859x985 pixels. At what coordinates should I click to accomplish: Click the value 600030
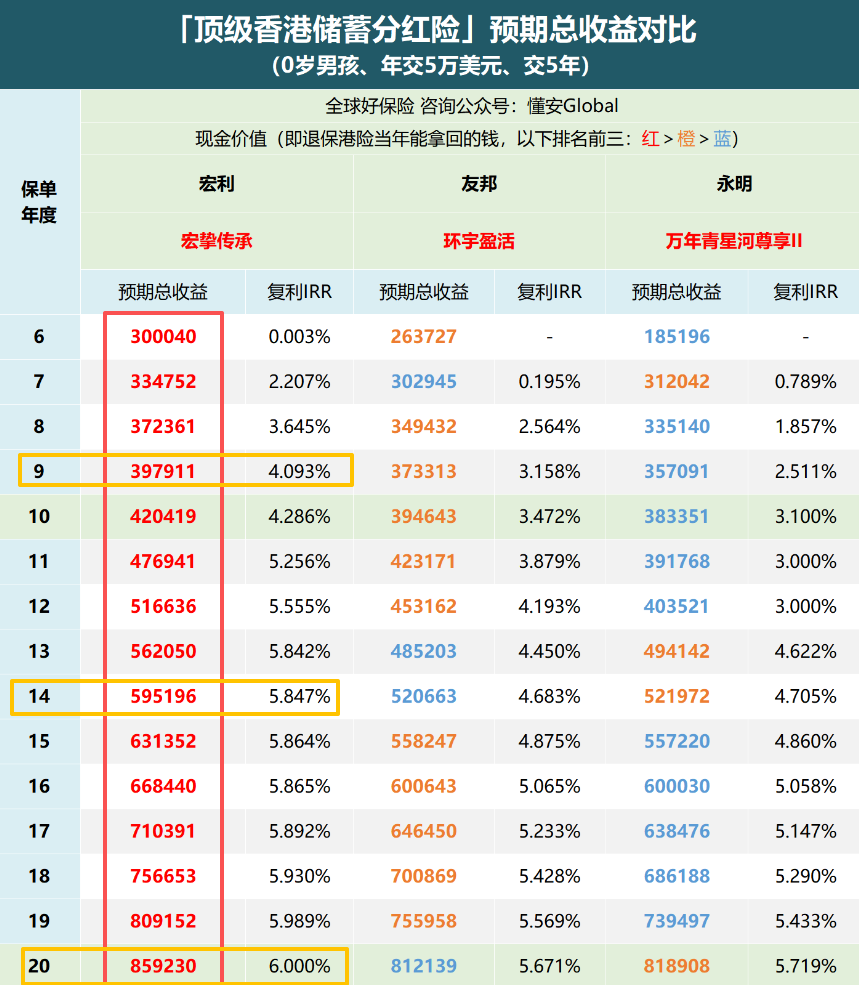tap(677, 786)
